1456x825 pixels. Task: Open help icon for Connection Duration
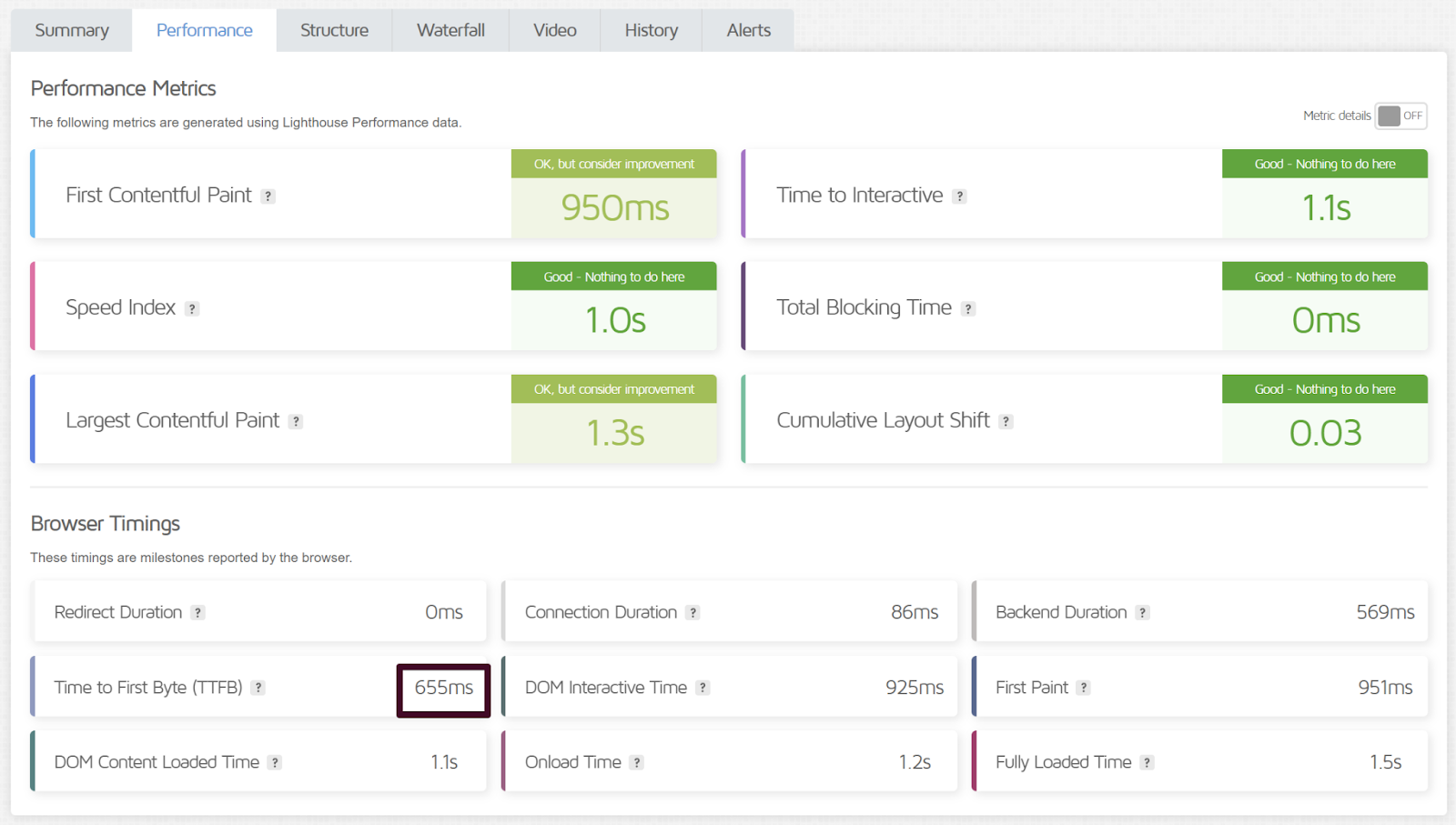tap(693, 613)
